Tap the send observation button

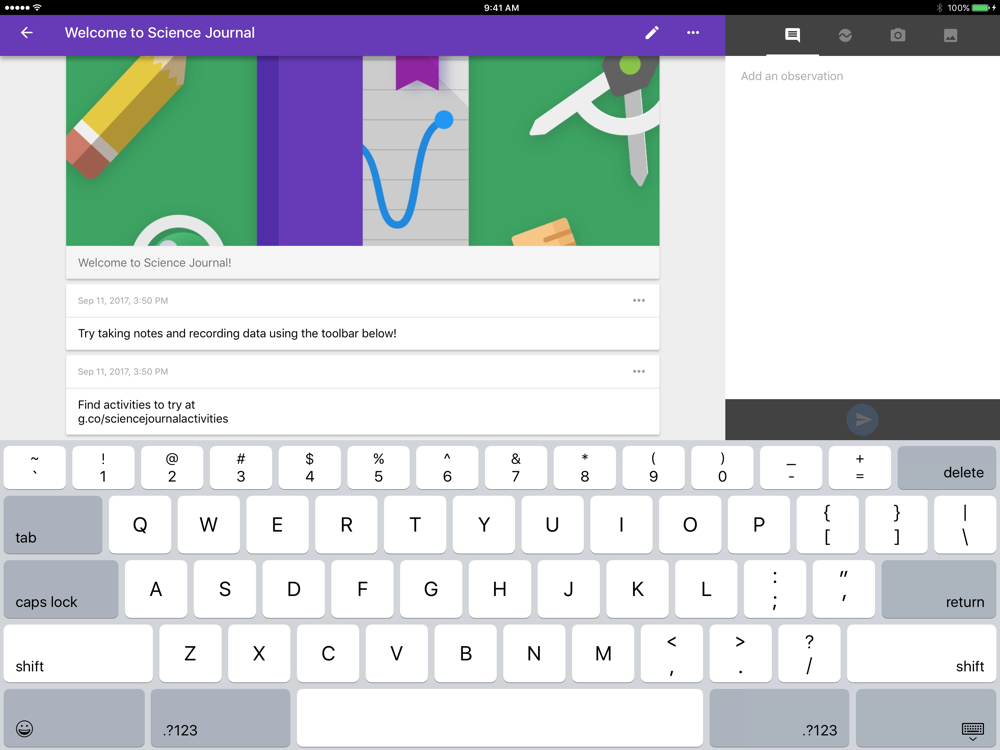point(862,420)
